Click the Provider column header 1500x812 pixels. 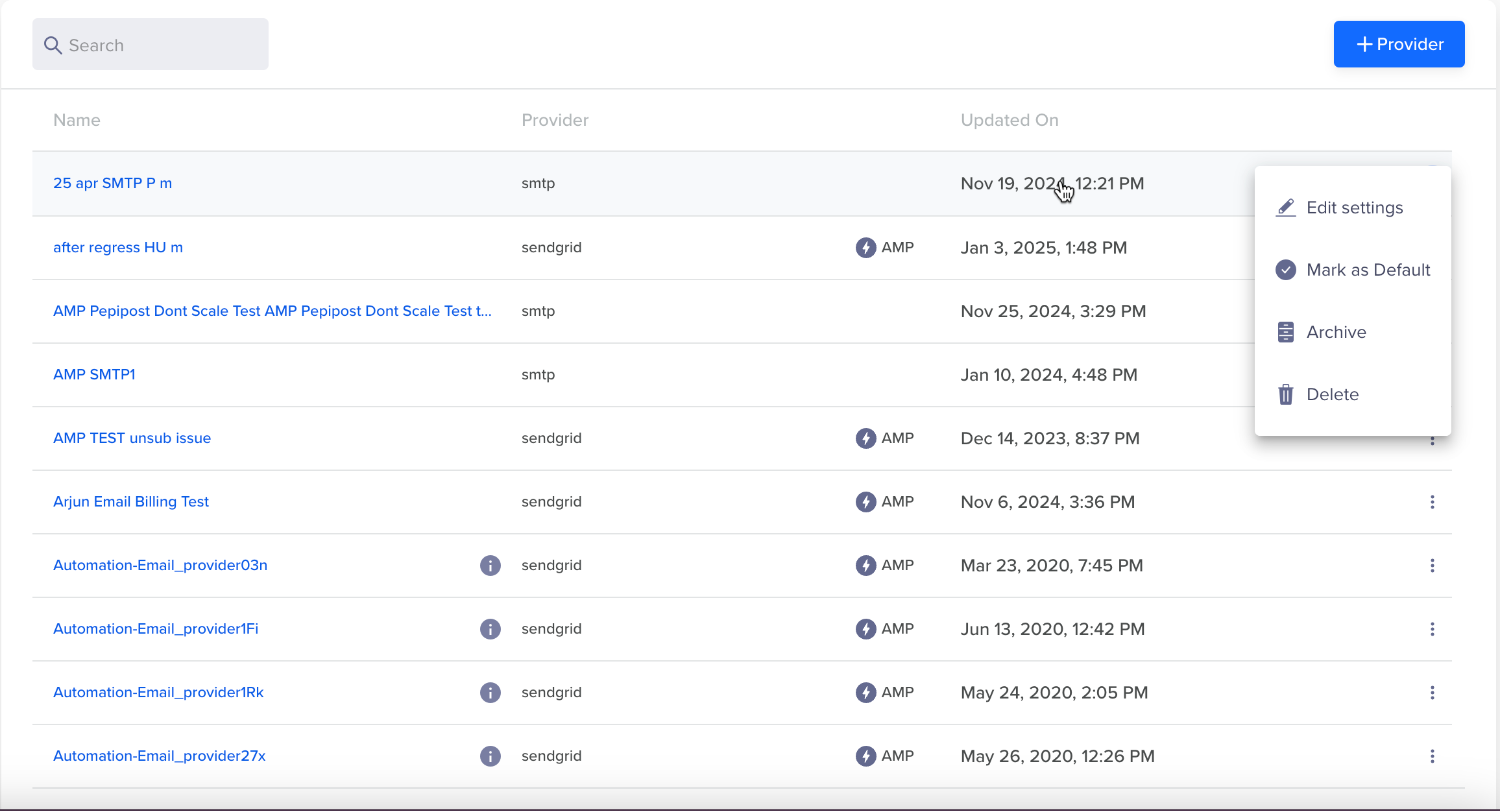[555, 120]
